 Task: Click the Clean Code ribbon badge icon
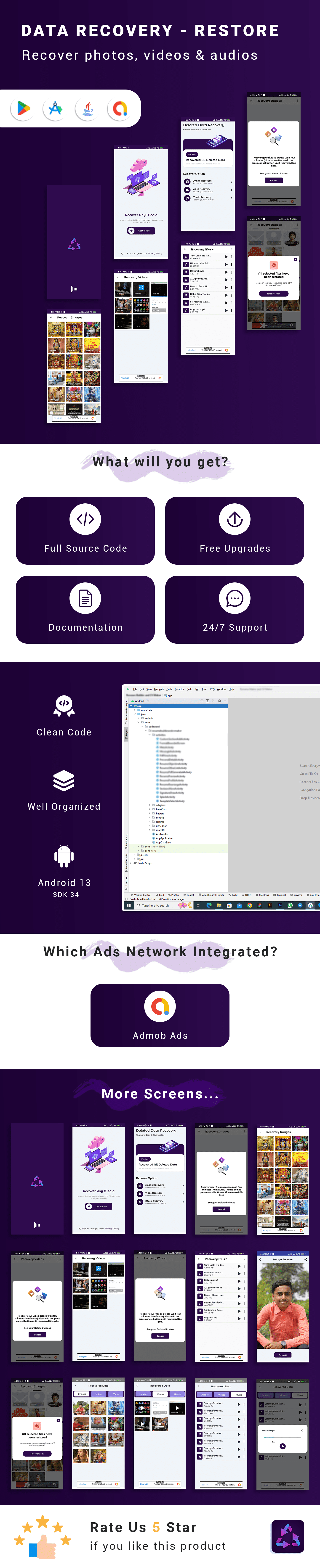point(64,706)
